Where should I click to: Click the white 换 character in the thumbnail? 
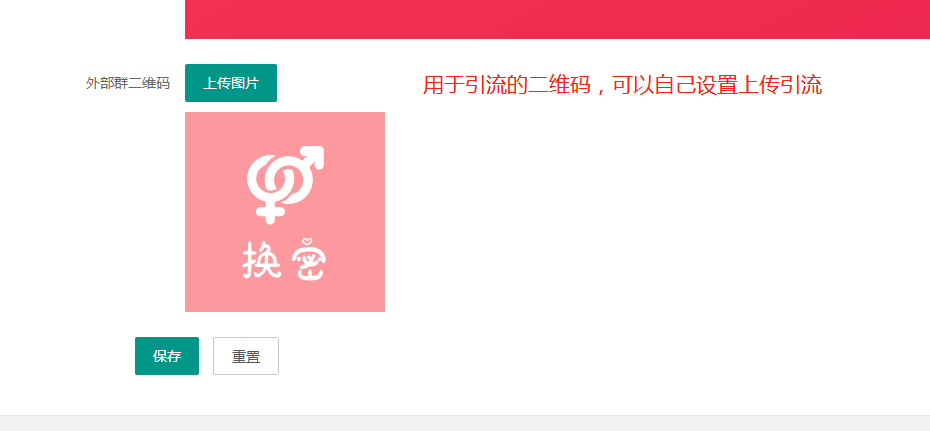point(261,261)
